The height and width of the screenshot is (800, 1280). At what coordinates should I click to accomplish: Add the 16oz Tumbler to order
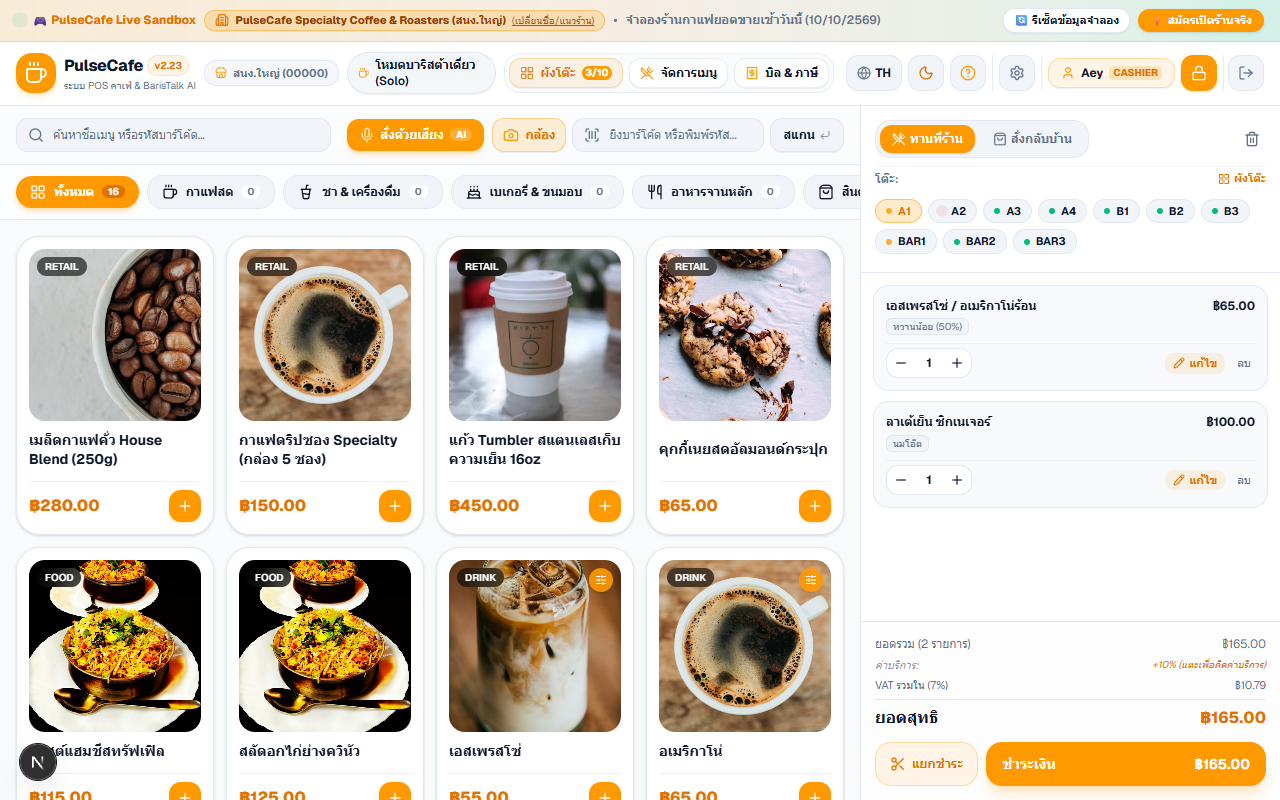click(x=605, y=506)
